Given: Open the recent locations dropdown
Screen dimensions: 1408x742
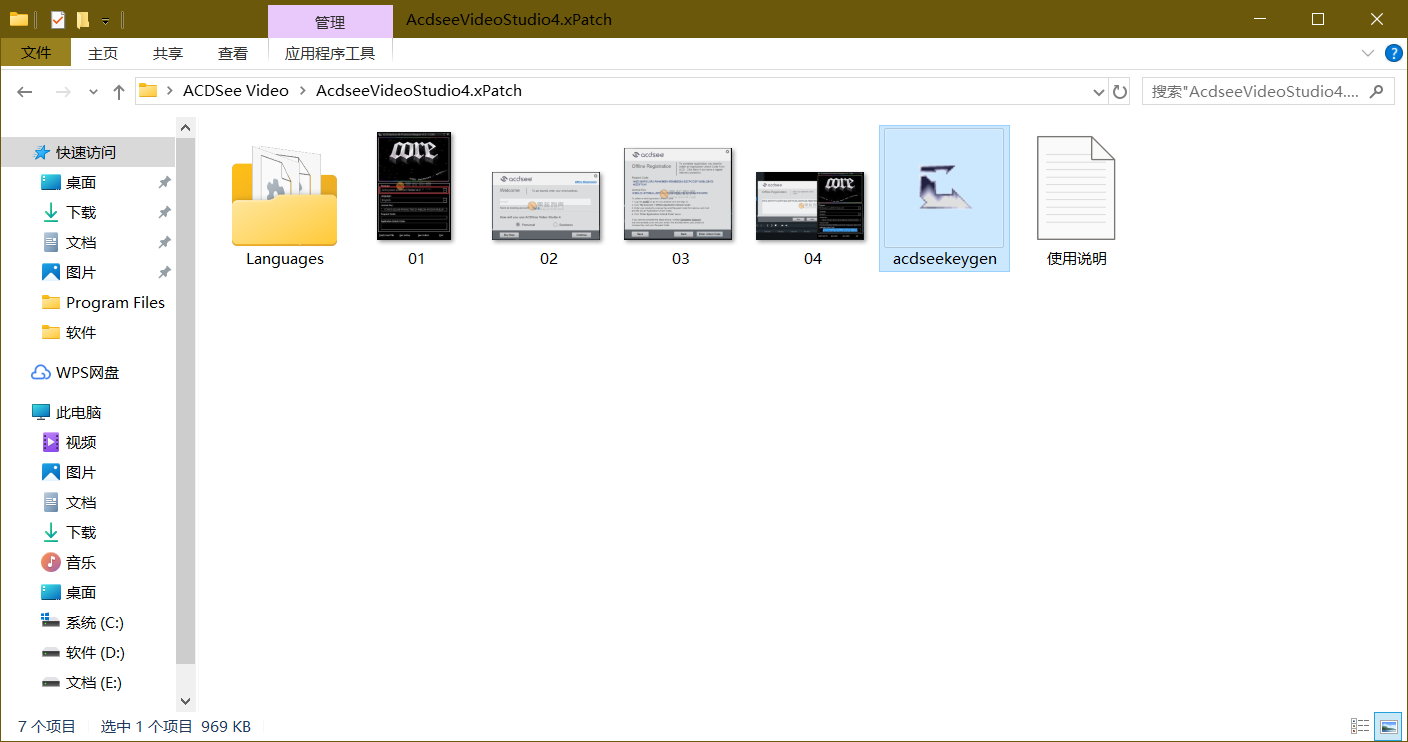Looking at the screenshot, I should (x=93, y=91).
